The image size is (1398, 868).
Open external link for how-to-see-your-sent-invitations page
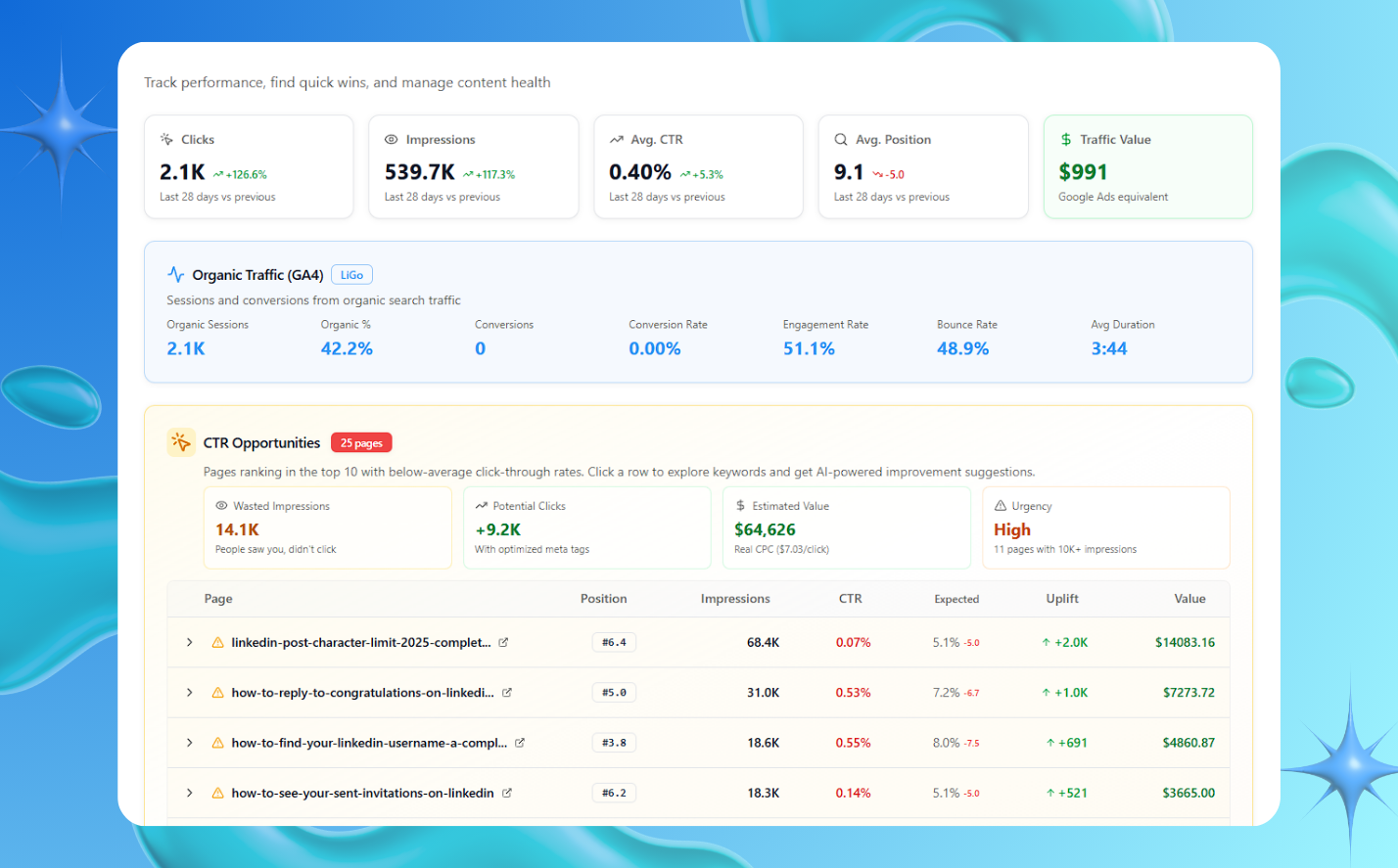507,794
